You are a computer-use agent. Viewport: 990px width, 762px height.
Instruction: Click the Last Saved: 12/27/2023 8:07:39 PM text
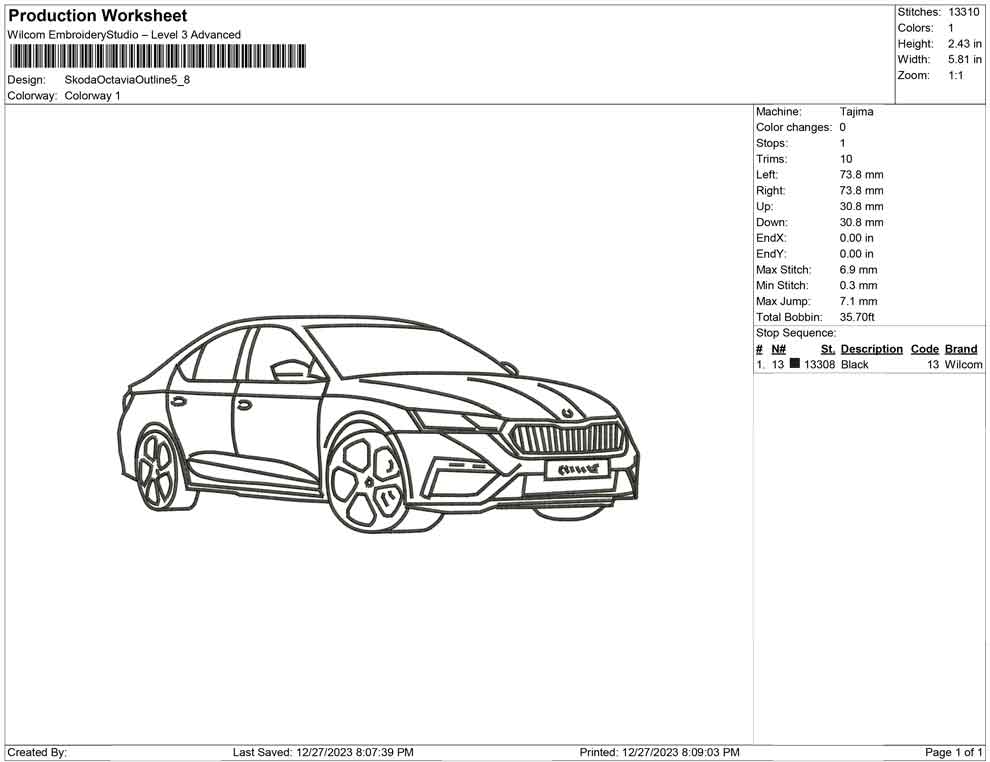(323, 752)
